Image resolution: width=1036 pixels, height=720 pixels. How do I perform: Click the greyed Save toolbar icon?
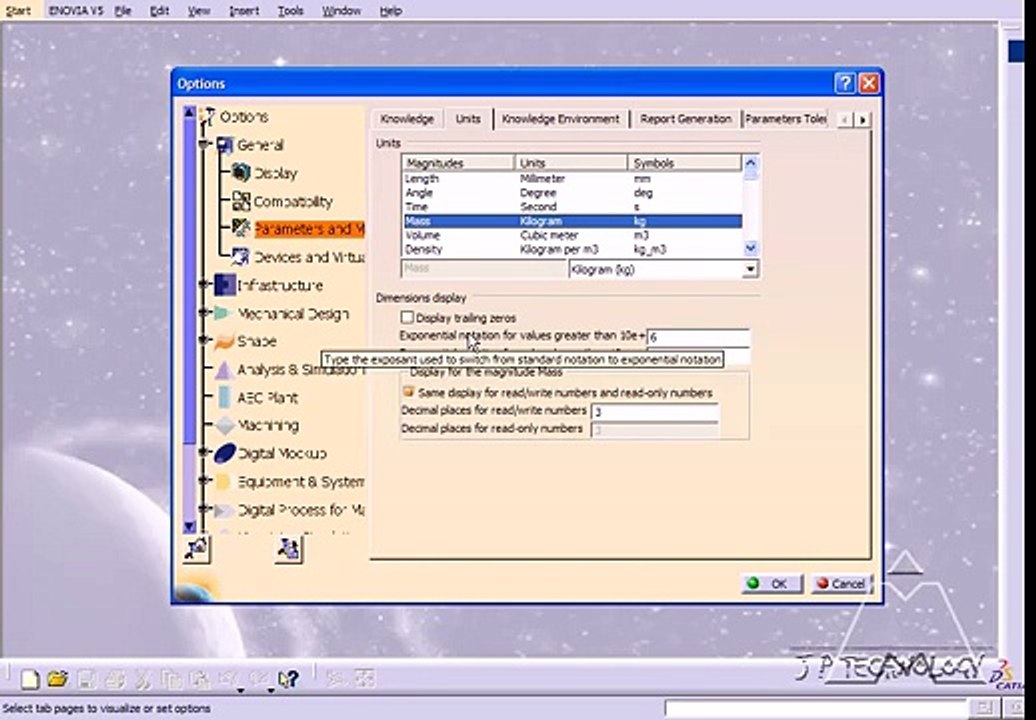pyautogui.click(x=87, y=679)
